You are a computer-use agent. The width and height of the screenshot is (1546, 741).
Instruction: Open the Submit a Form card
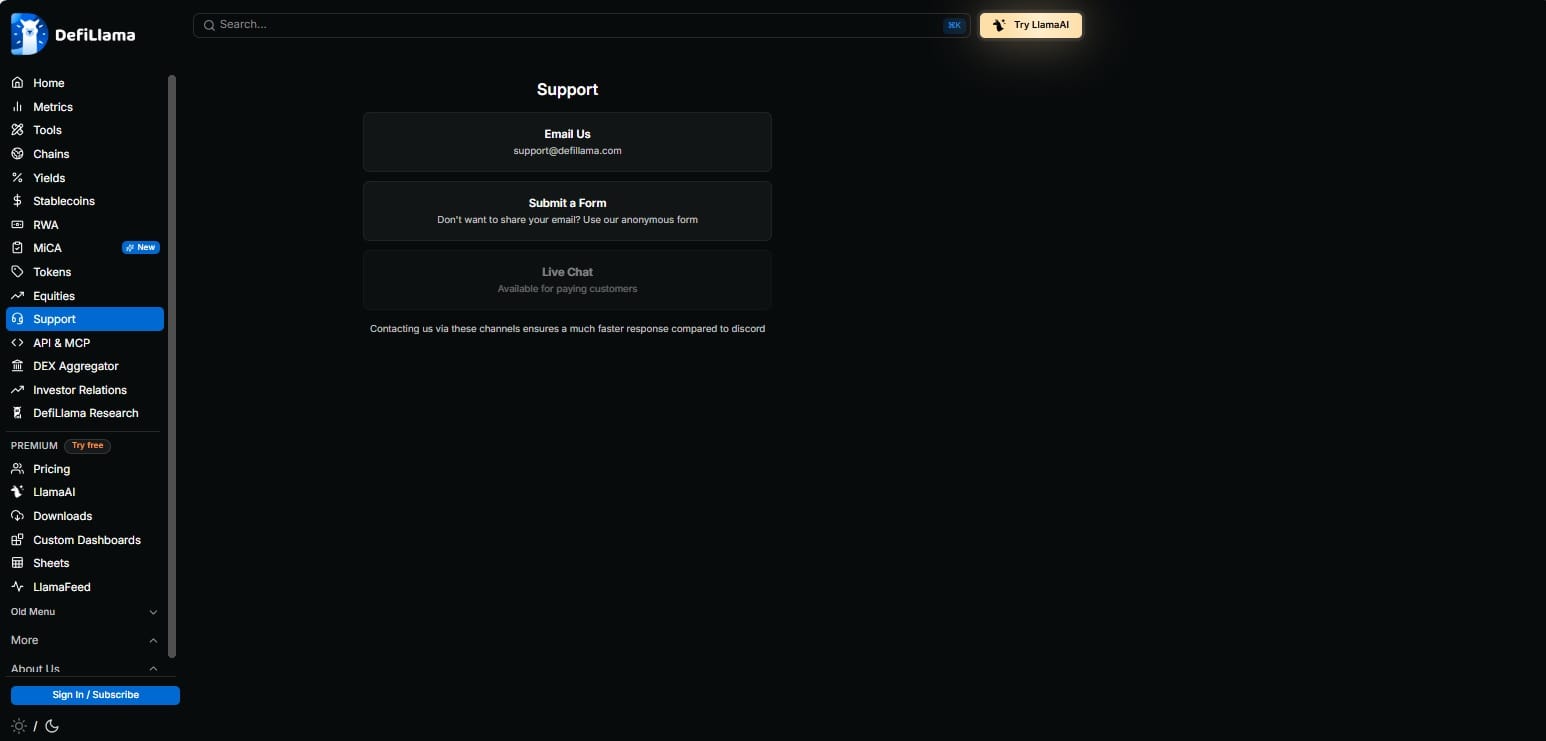click(x=567, y=211)
